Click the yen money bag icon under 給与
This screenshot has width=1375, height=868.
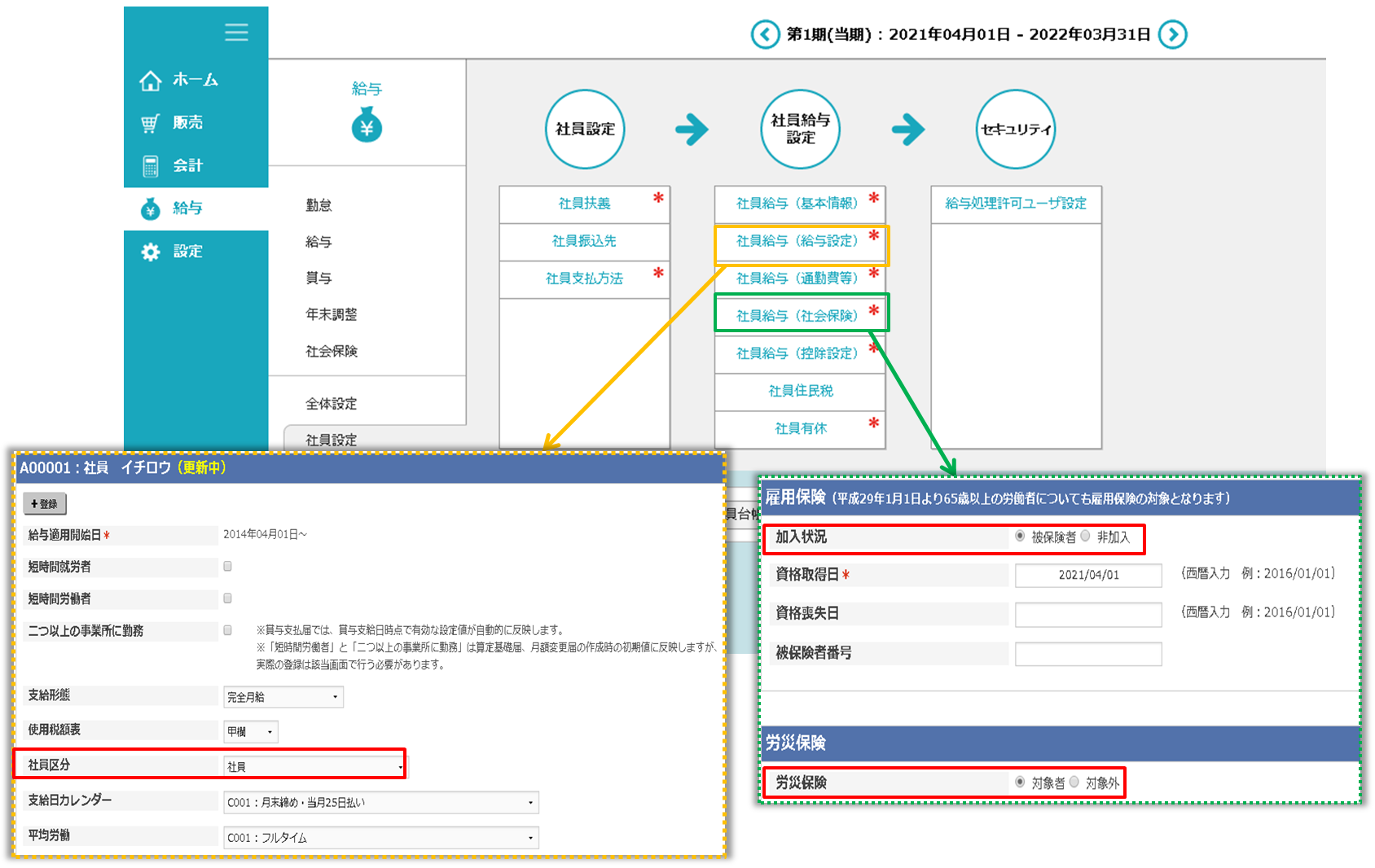(x=367, y=127)
